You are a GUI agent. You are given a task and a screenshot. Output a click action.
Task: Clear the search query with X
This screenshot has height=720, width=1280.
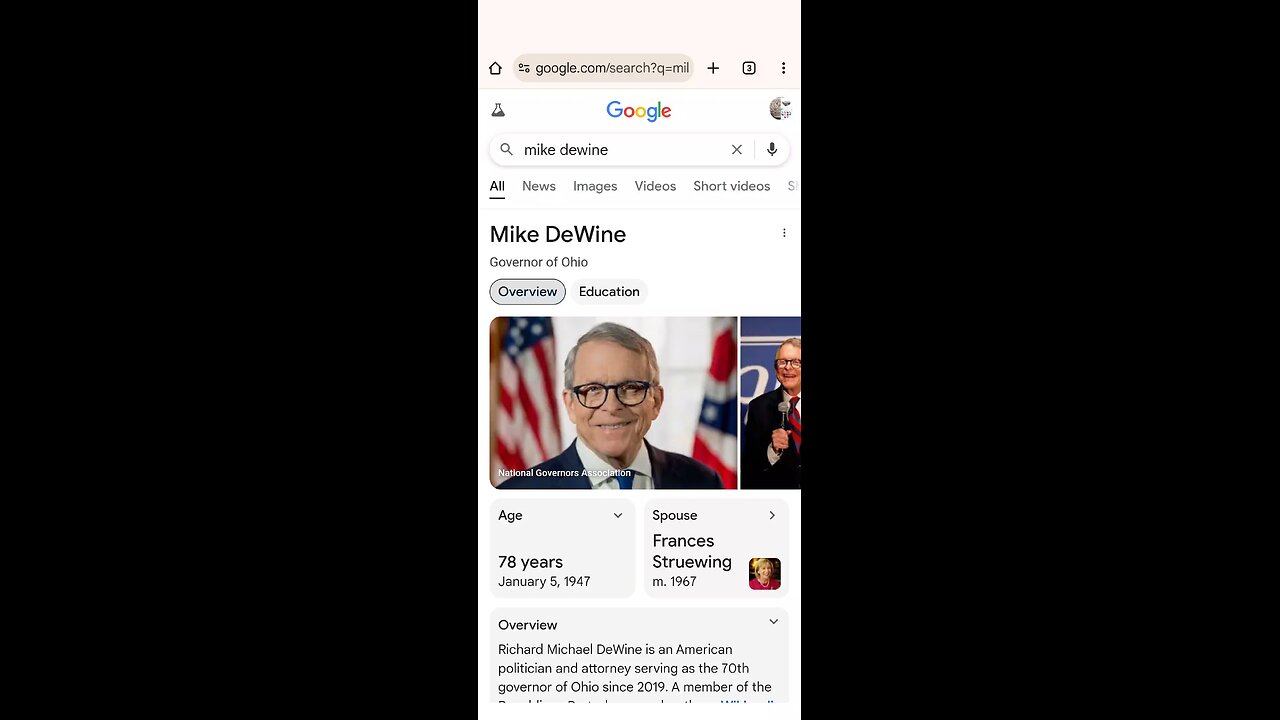point(737,149)
